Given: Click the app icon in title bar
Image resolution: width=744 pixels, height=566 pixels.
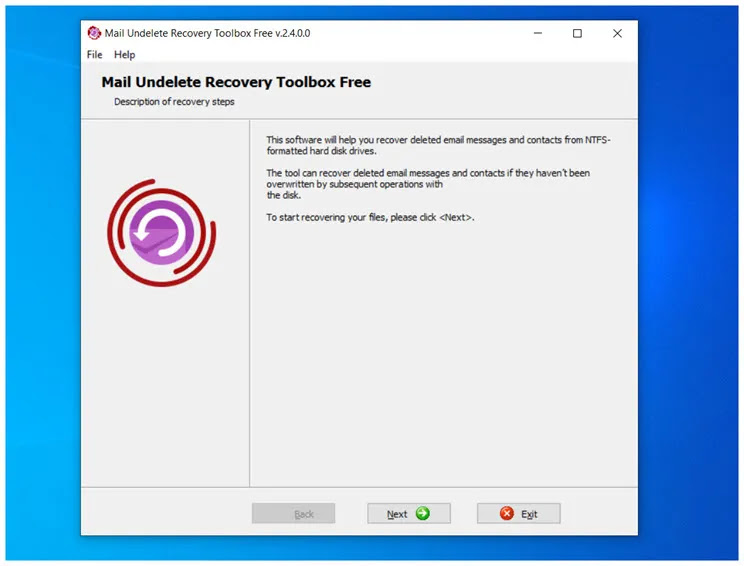Looking at the screenshot, I should 94,33.
